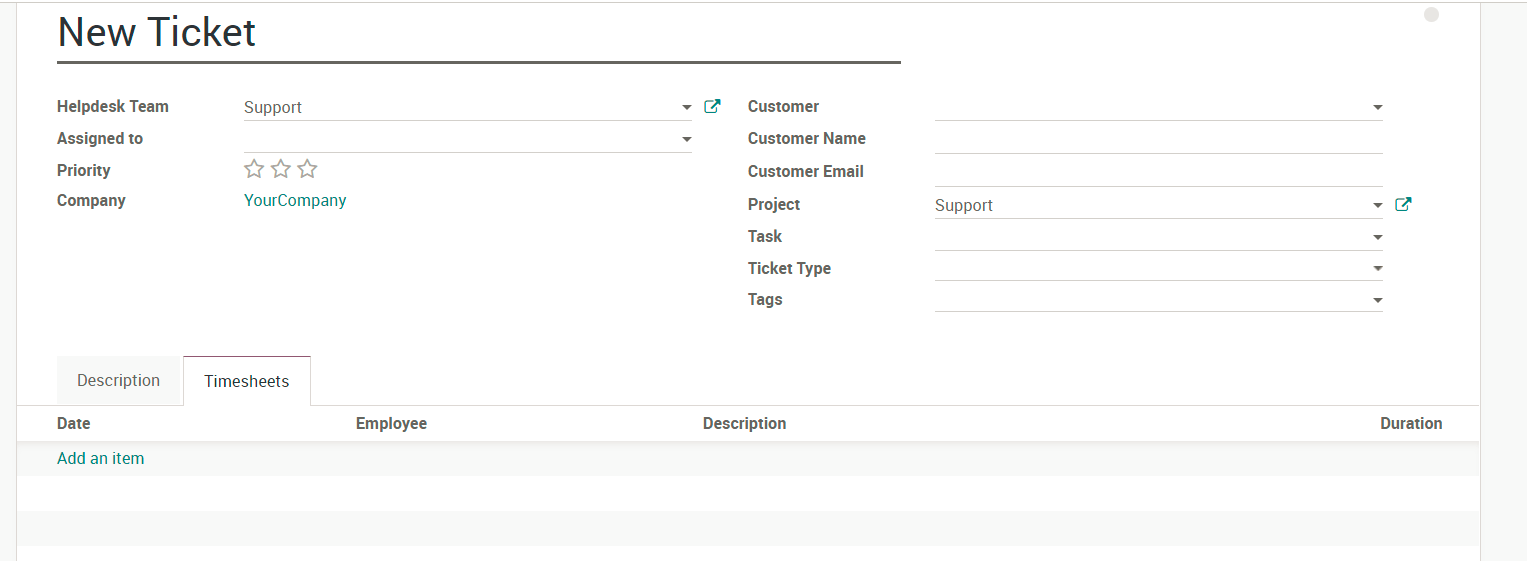
Task: Open the Project dropdown arrow
Action: 1377,206
